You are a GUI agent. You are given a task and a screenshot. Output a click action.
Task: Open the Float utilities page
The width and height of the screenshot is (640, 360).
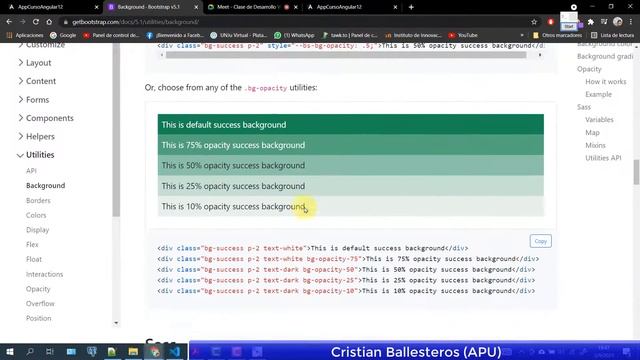coord(34,259)
